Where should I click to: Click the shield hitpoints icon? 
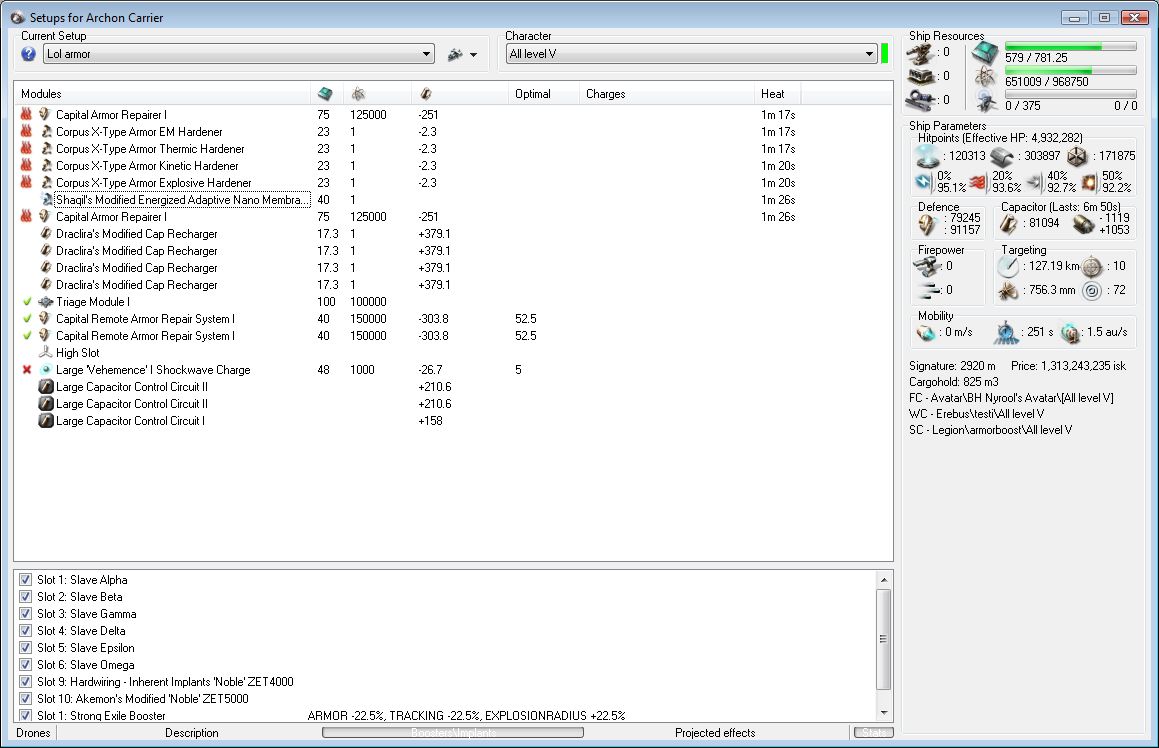pyautogui.click(x=928, y=156)
